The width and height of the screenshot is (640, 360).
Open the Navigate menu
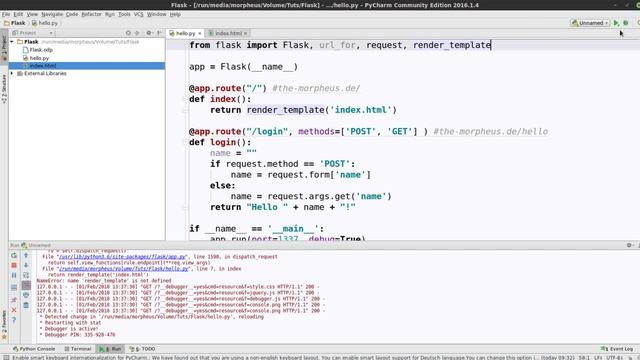click(52, 14)
